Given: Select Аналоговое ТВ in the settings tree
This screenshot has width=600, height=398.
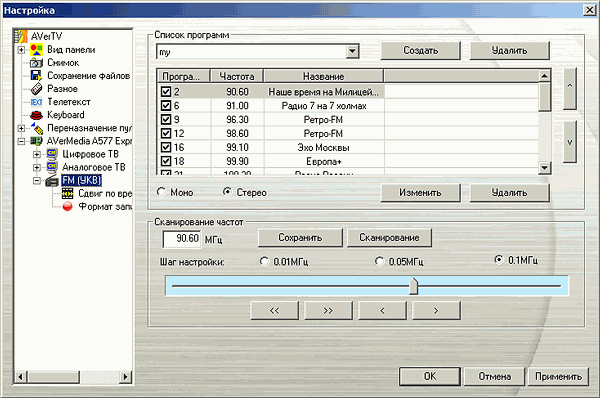Looking at the screenshot, I should (x=94, y=167).
